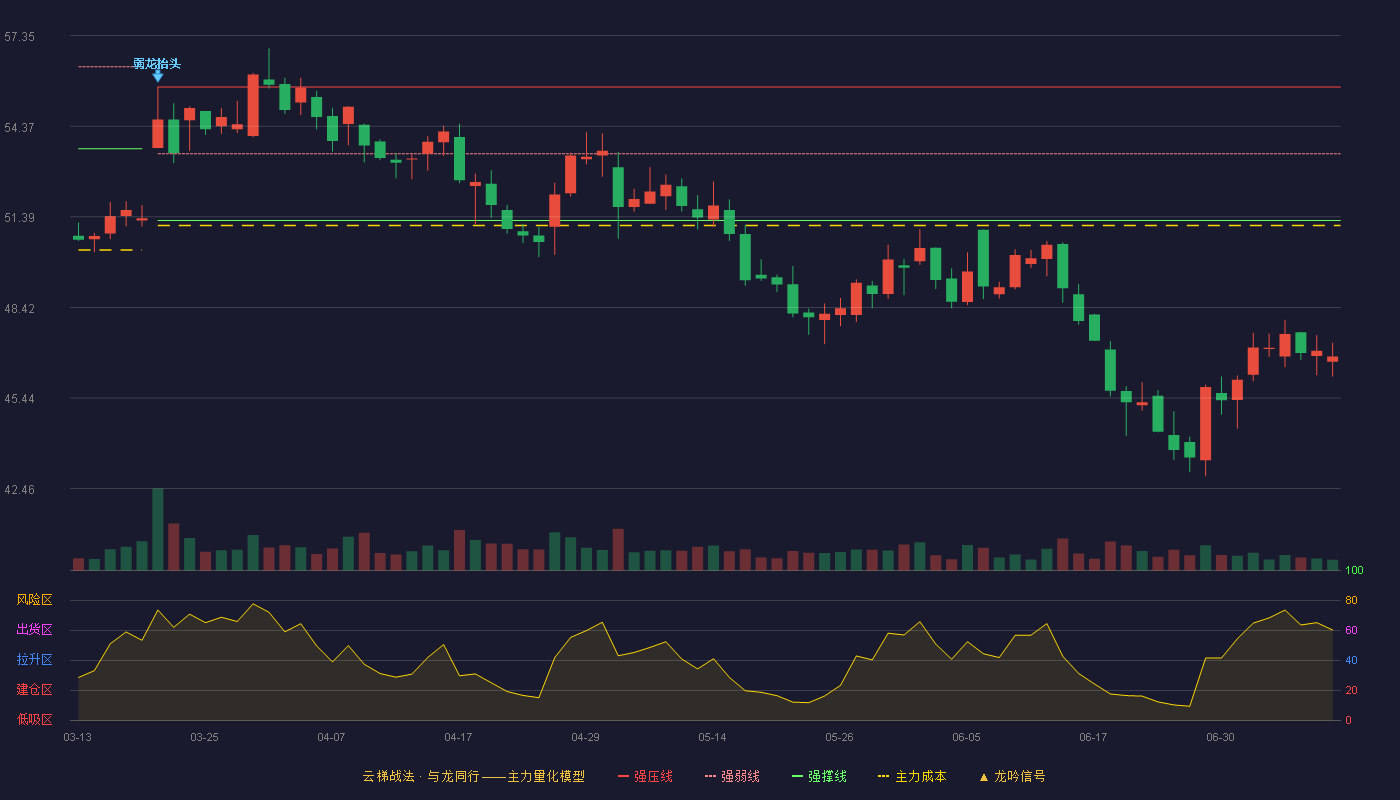
Task: Click the 06-17 date label
Action: coord(1093,737)
